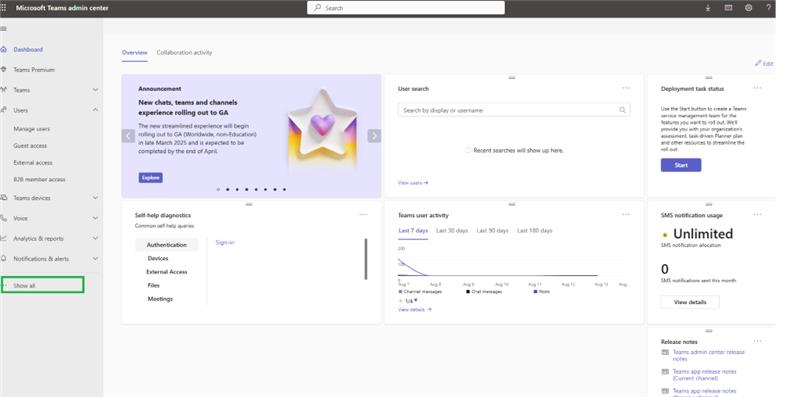Click the Start deployment button
This screenshot has width=800, height=397.
(681, 165)
